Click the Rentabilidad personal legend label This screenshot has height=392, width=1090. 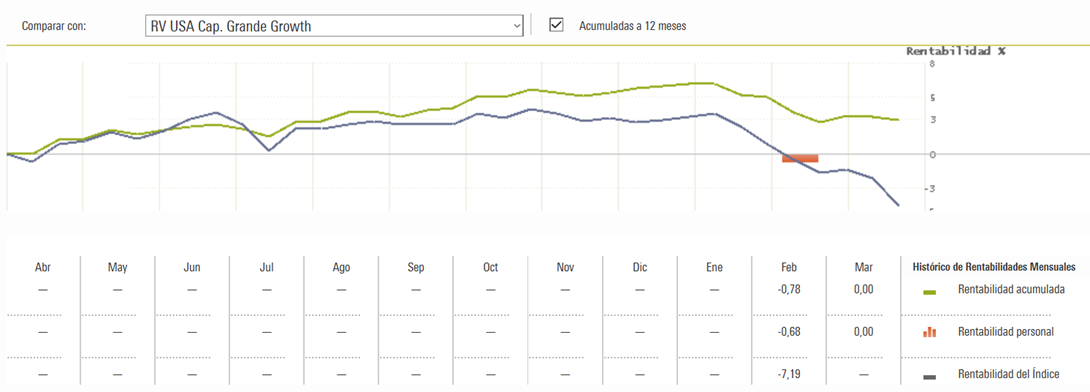[1006, 332]
